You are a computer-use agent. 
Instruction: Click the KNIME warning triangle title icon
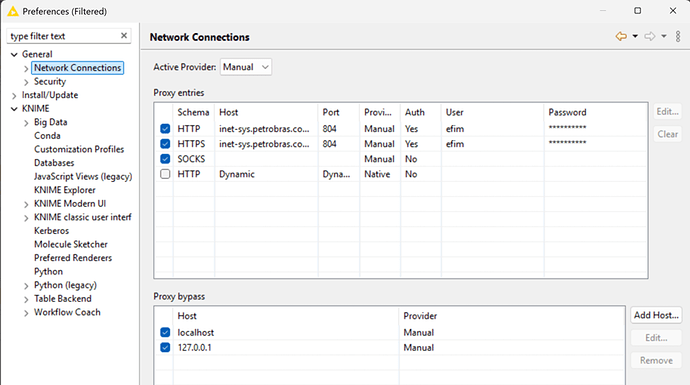click(x=13, y=11)
